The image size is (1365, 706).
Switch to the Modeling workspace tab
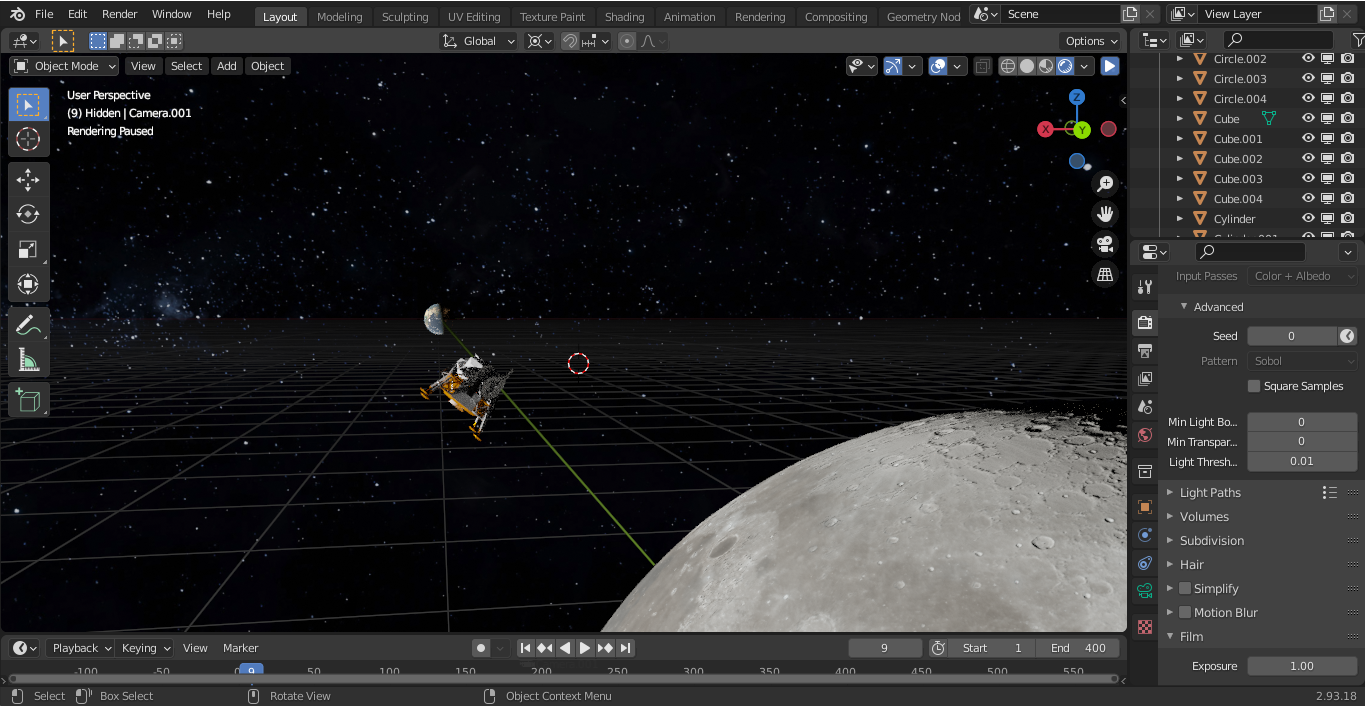tap(339, 16)
